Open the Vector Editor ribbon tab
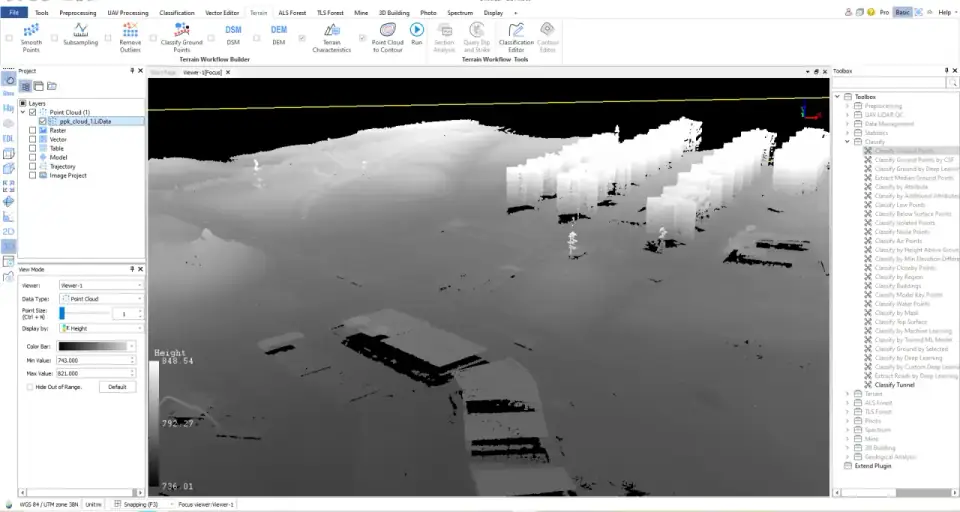The image size is (960, 512). pos(222,13)
